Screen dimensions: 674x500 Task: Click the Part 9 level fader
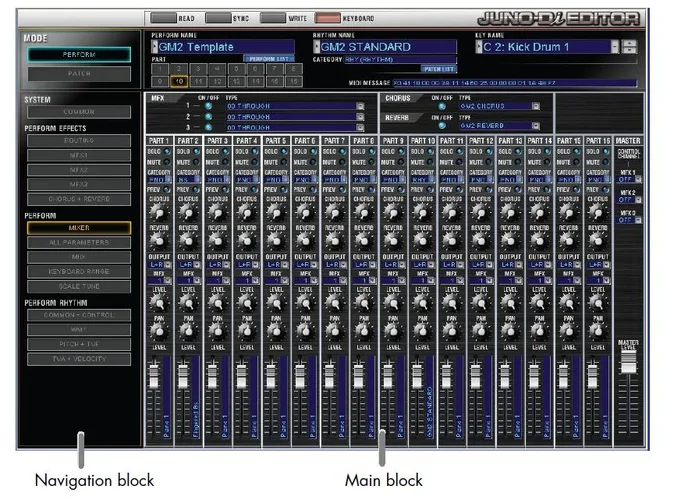(388, 375)
